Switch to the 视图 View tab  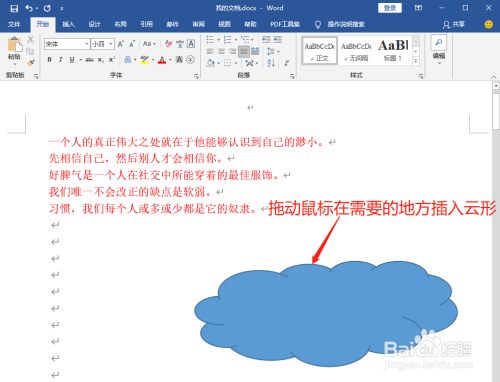[224, 24]
